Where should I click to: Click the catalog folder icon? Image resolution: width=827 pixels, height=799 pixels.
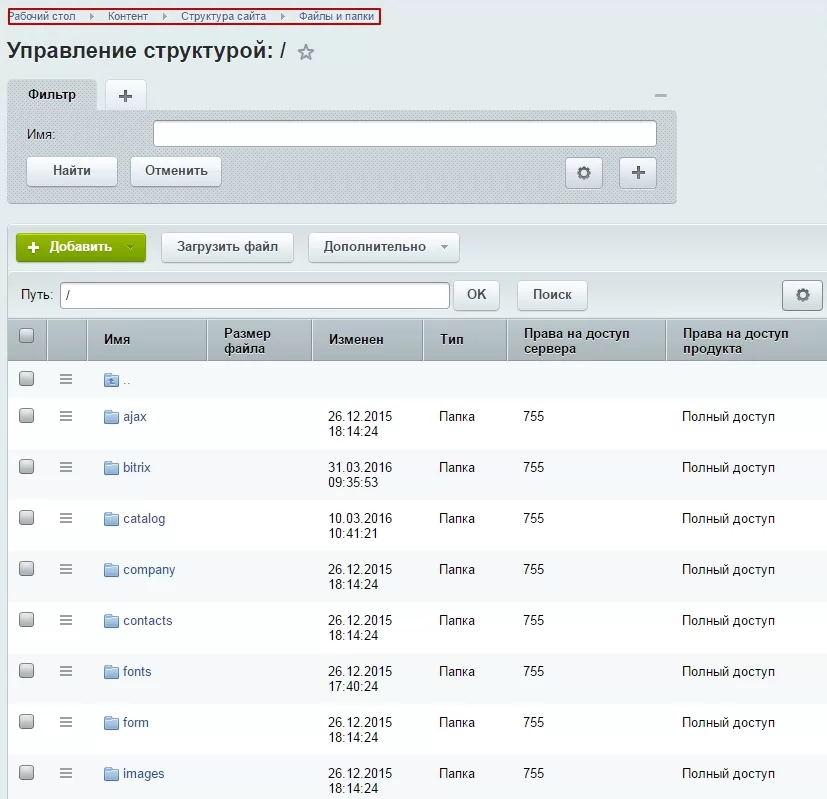coord(111,519)
